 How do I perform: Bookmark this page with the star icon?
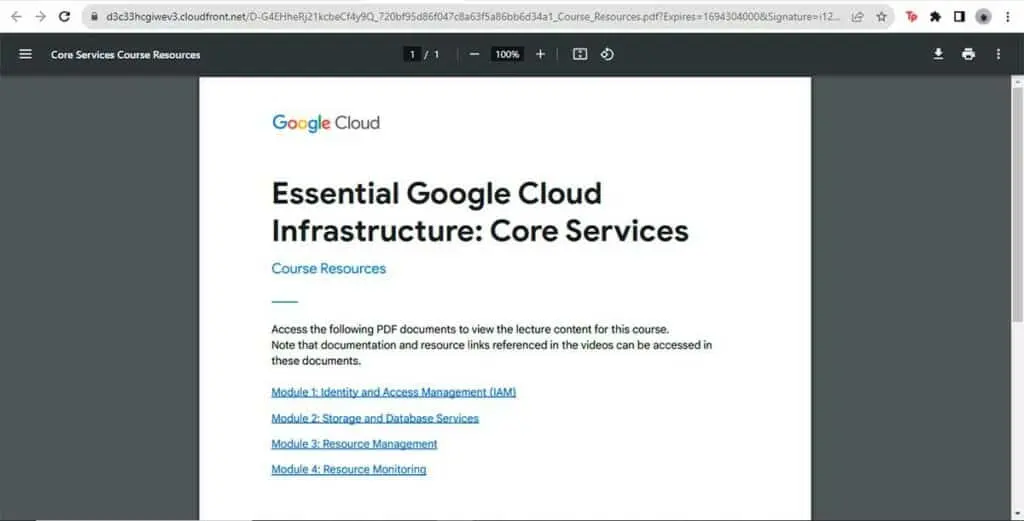point(882,17)
